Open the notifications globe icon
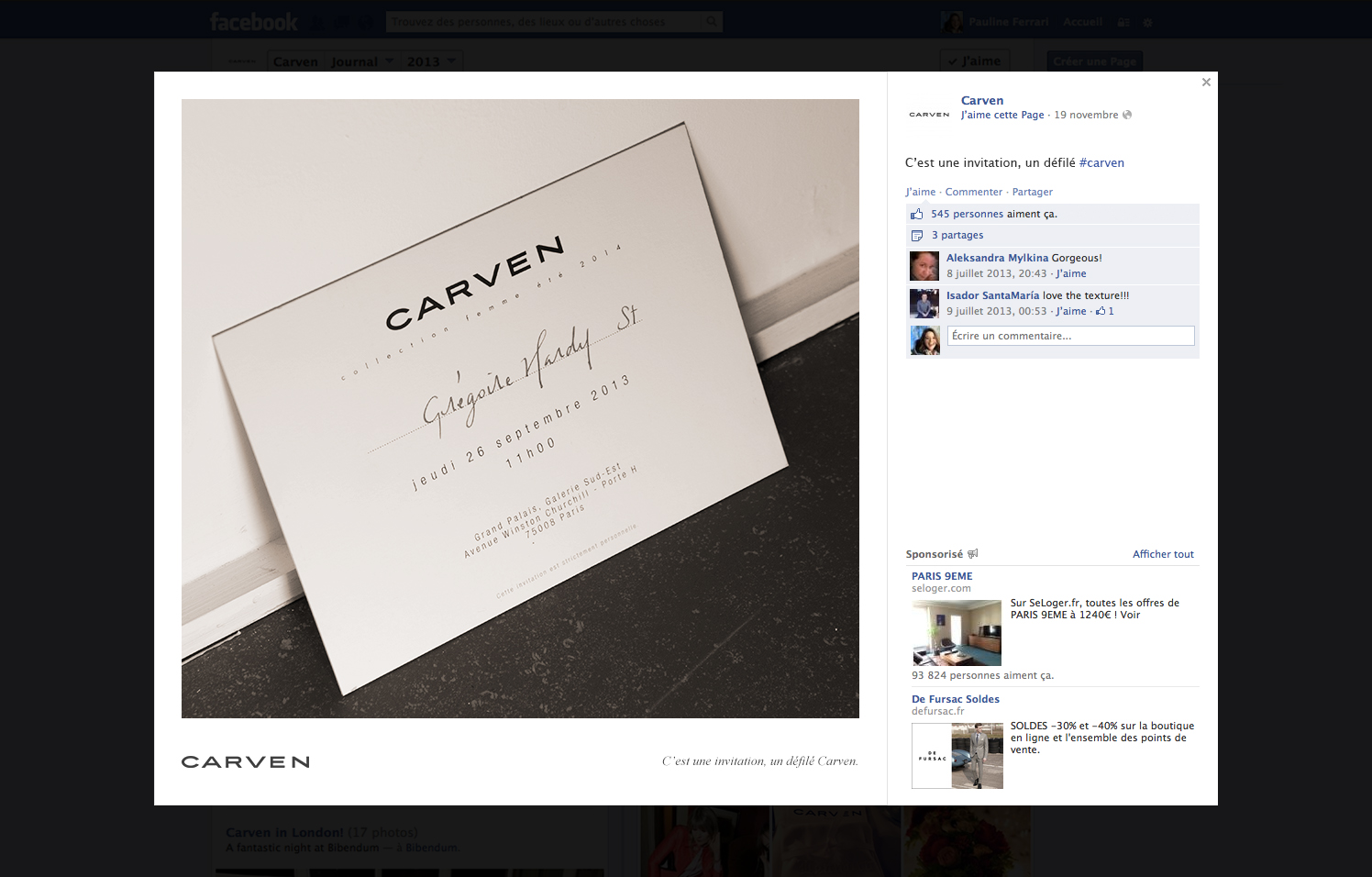 click(367, 21)
